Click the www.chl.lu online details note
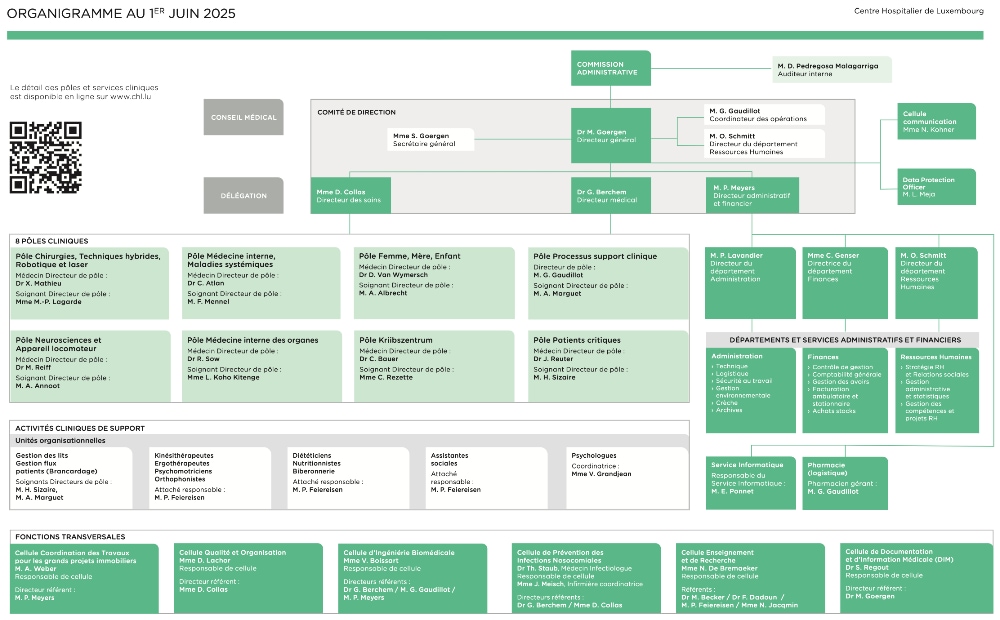 point(84,92)
